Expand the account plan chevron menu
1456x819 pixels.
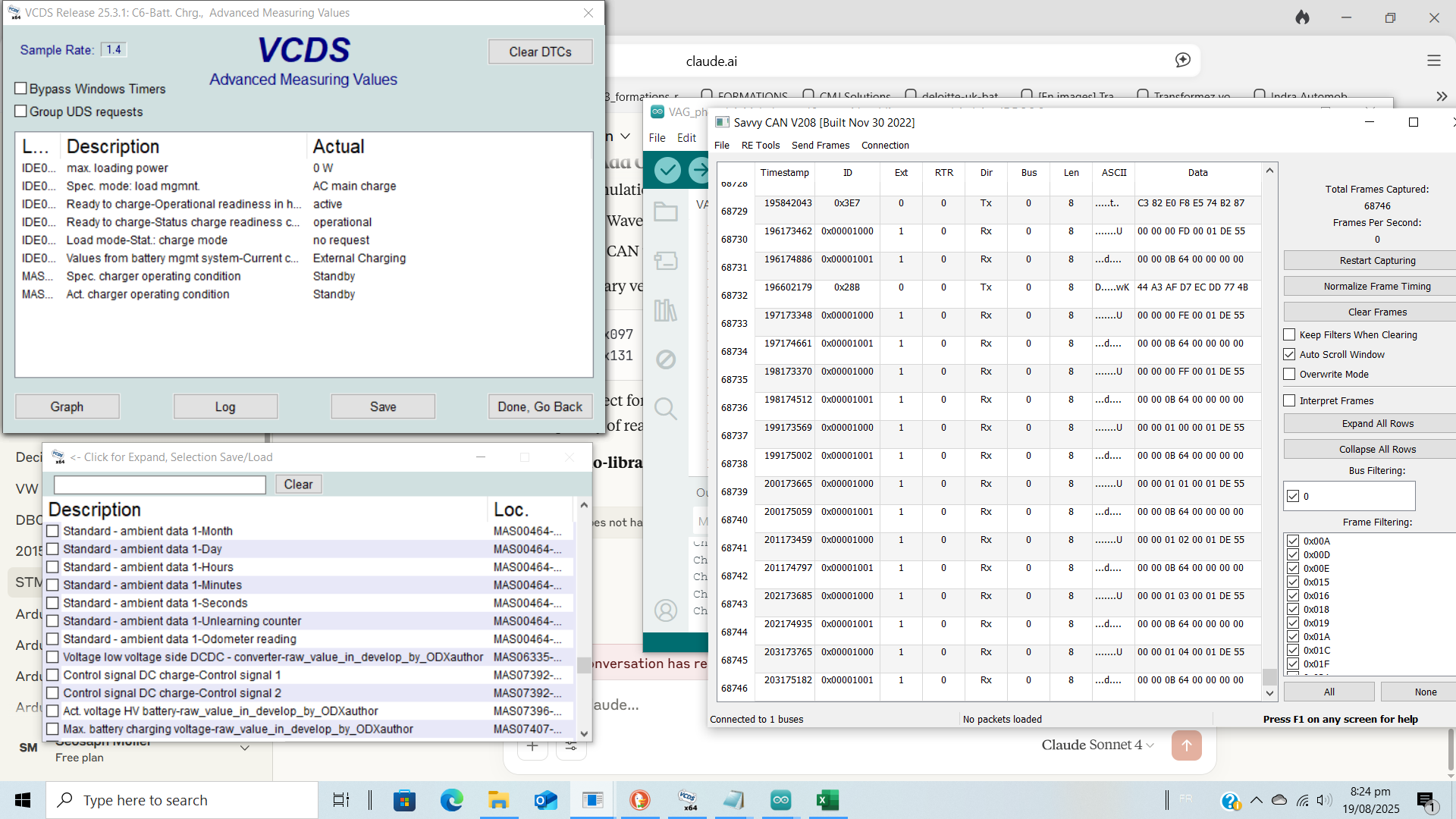[x=245, y=748]
